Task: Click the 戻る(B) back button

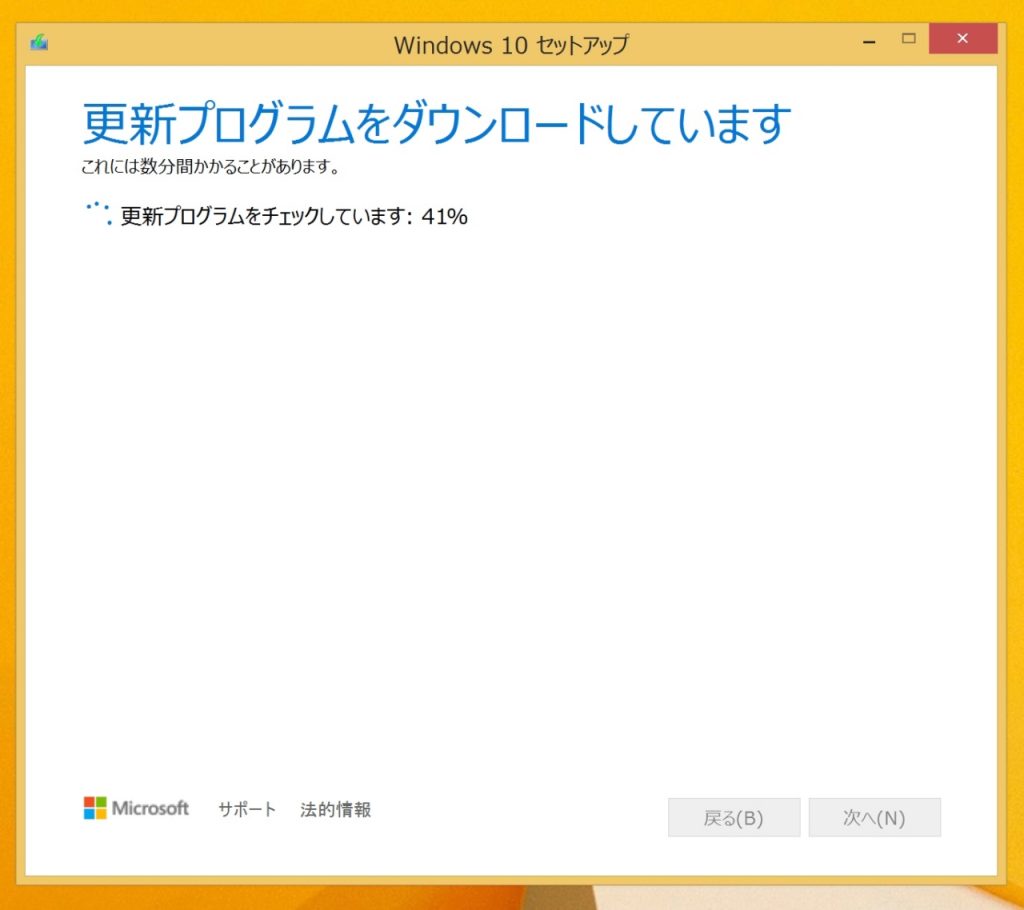Action: click(734, 817)
